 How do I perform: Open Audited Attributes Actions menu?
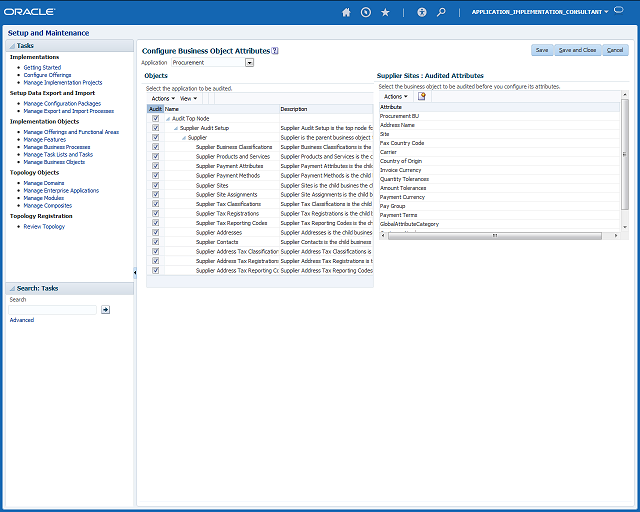(396, 96)
